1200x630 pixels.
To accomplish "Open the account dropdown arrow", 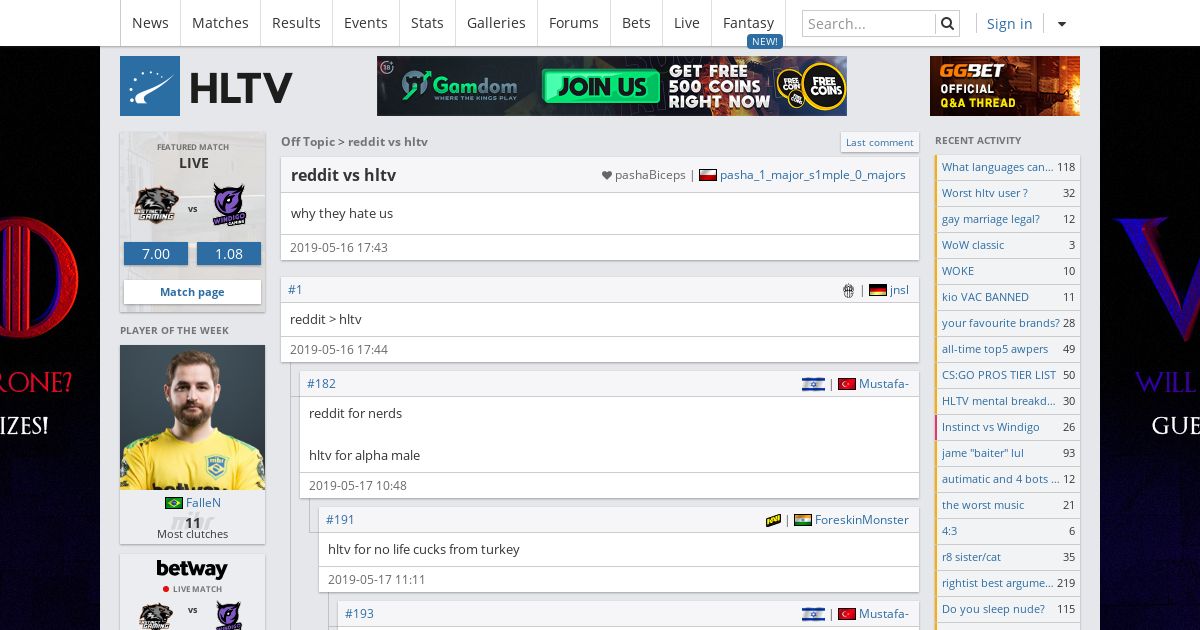I will coord(1062,24).
